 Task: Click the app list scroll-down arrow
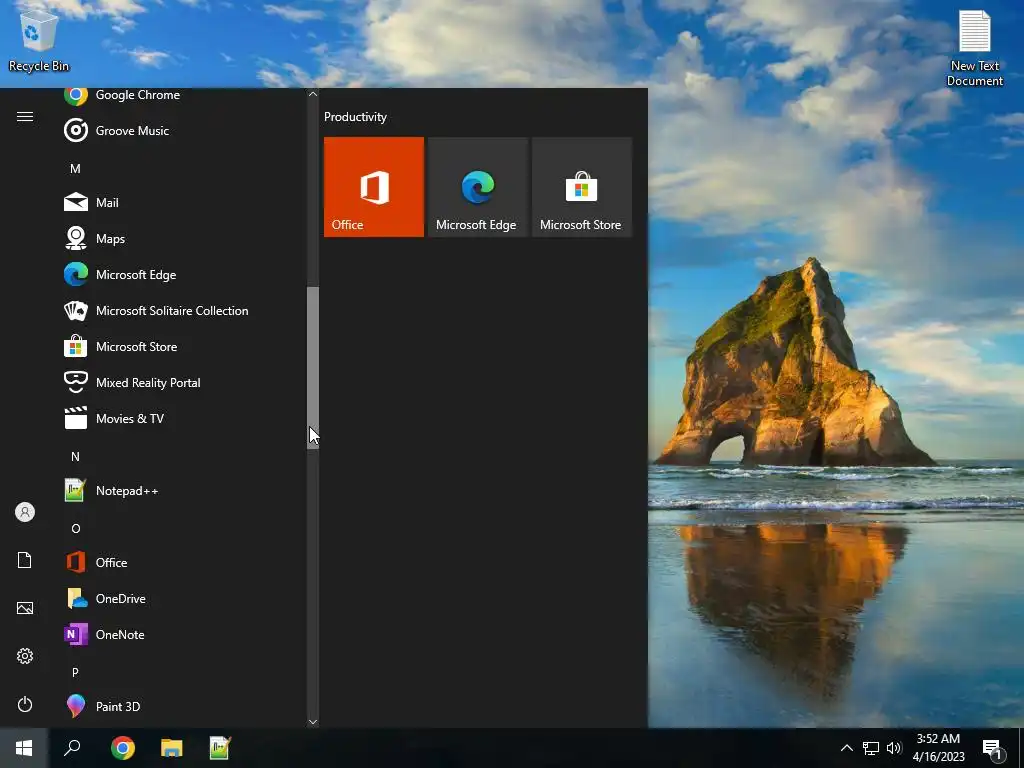tap(313, 722)
